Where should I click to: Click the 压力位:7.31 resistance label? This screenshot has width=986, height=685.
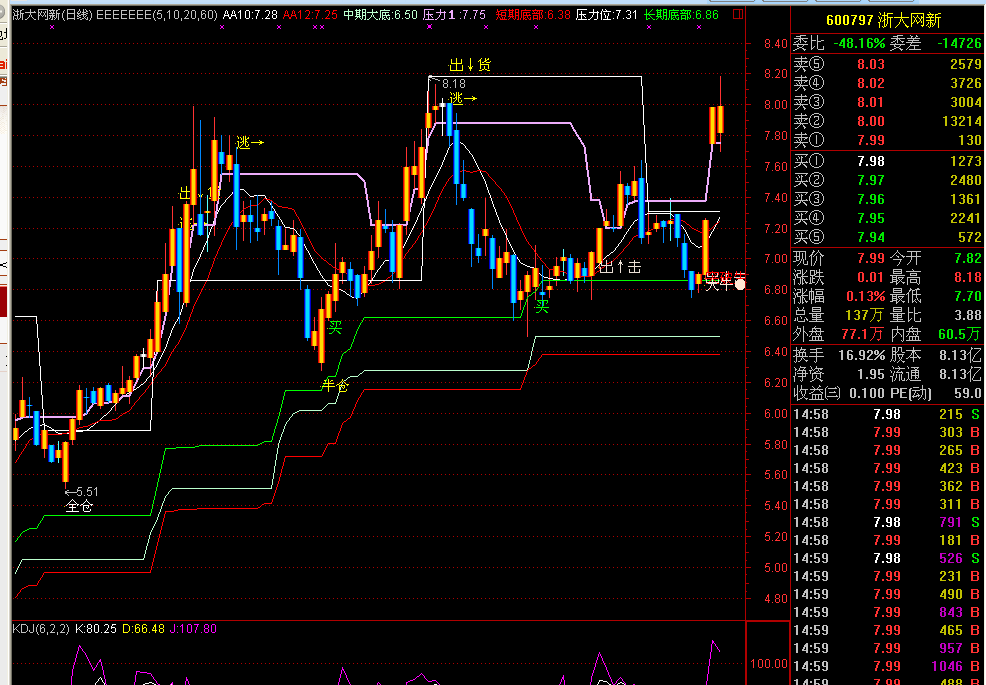click(x=606, y=15)
